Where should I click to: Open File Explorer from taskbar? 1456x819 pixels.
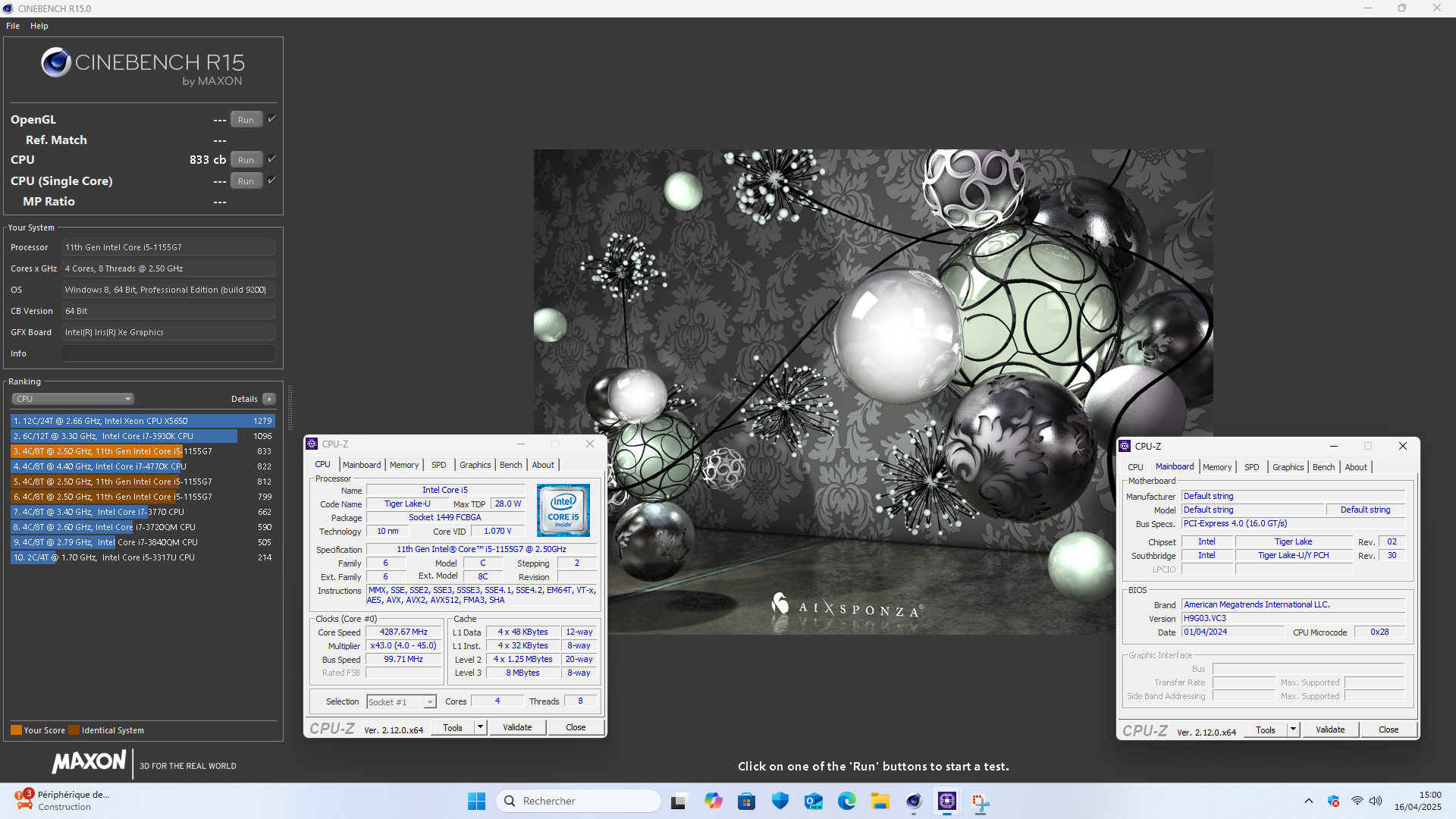tap(880, 801)
